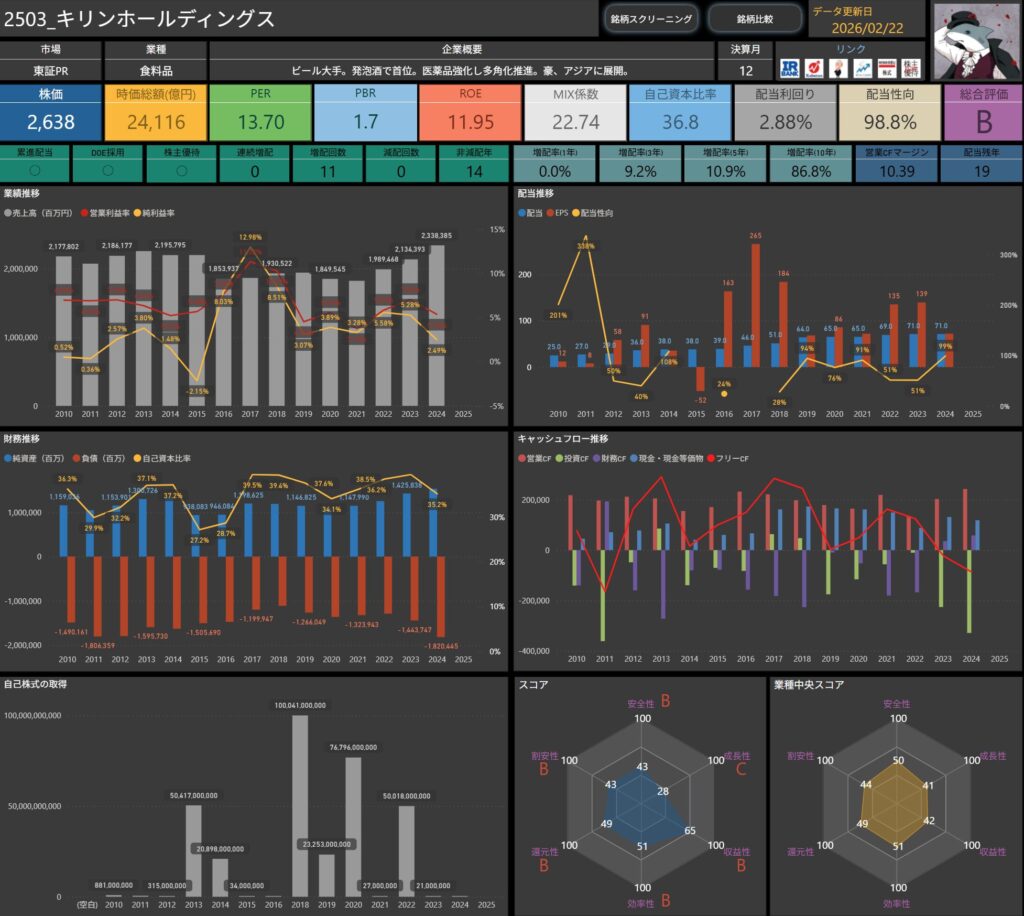Image resolution: width=1024 pixels, height=916 pixels.
Task: Open the IR BANK link icon
Action: tap(791, 68)
